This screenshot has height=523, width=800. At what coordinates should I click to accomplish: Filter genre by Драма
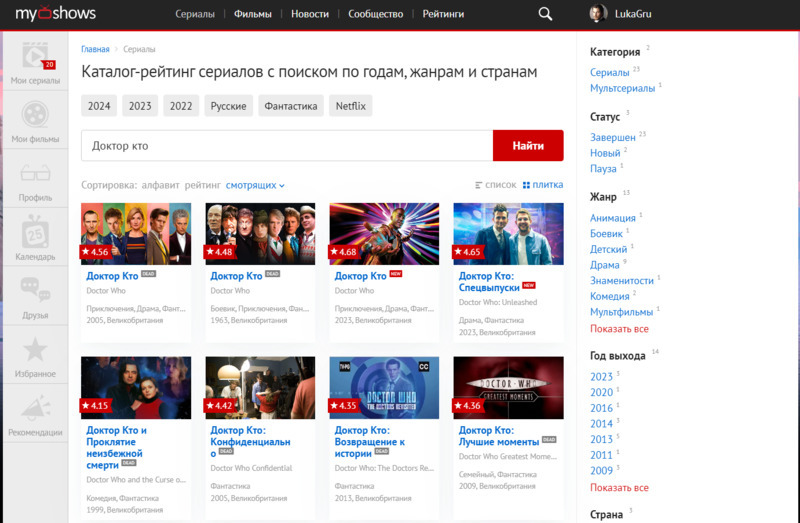[x=605, y=265]
